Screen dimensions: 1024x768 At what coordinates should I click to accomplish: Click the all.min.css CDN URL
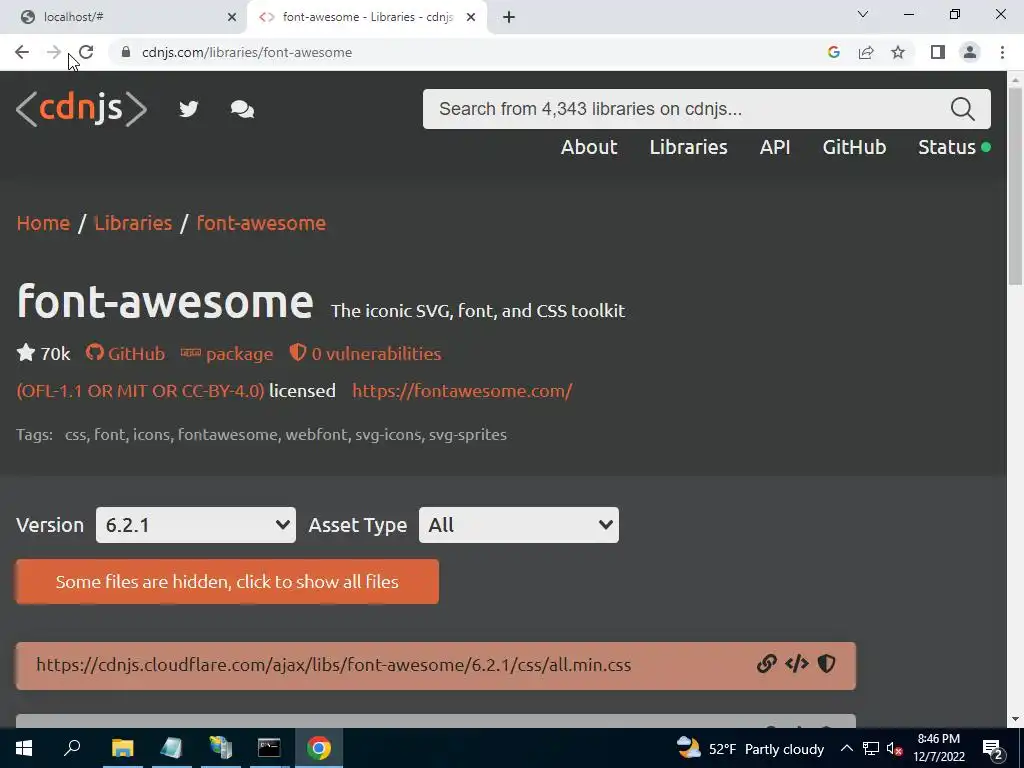pos(334,665)
